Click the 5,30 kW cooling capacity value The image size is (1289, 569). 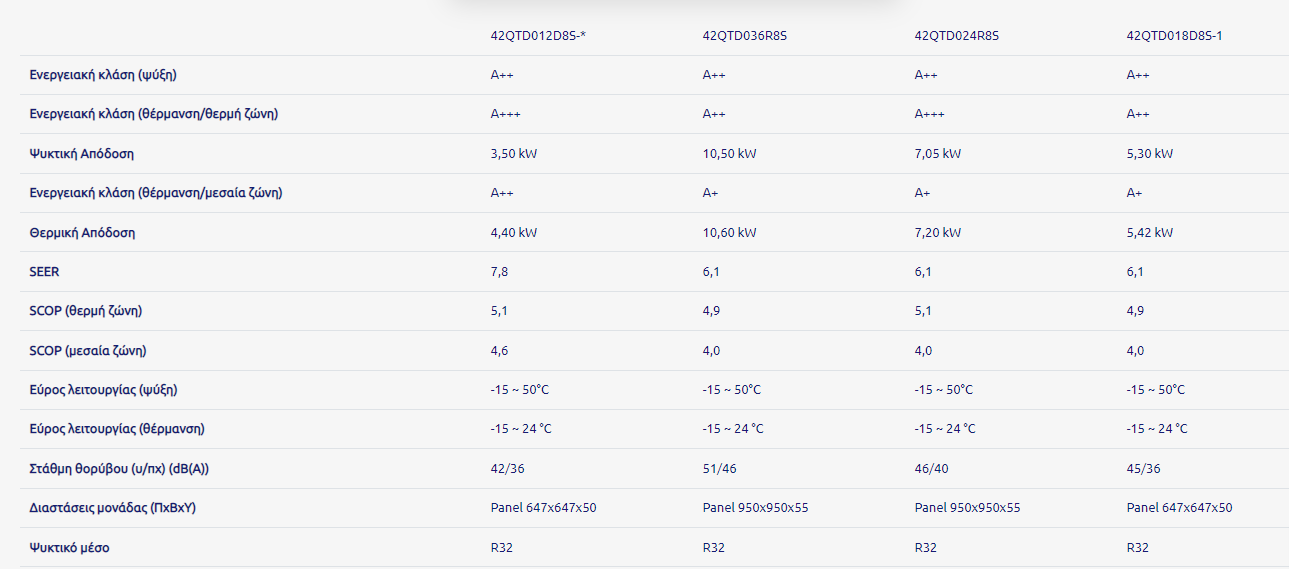click(1149, 154)
